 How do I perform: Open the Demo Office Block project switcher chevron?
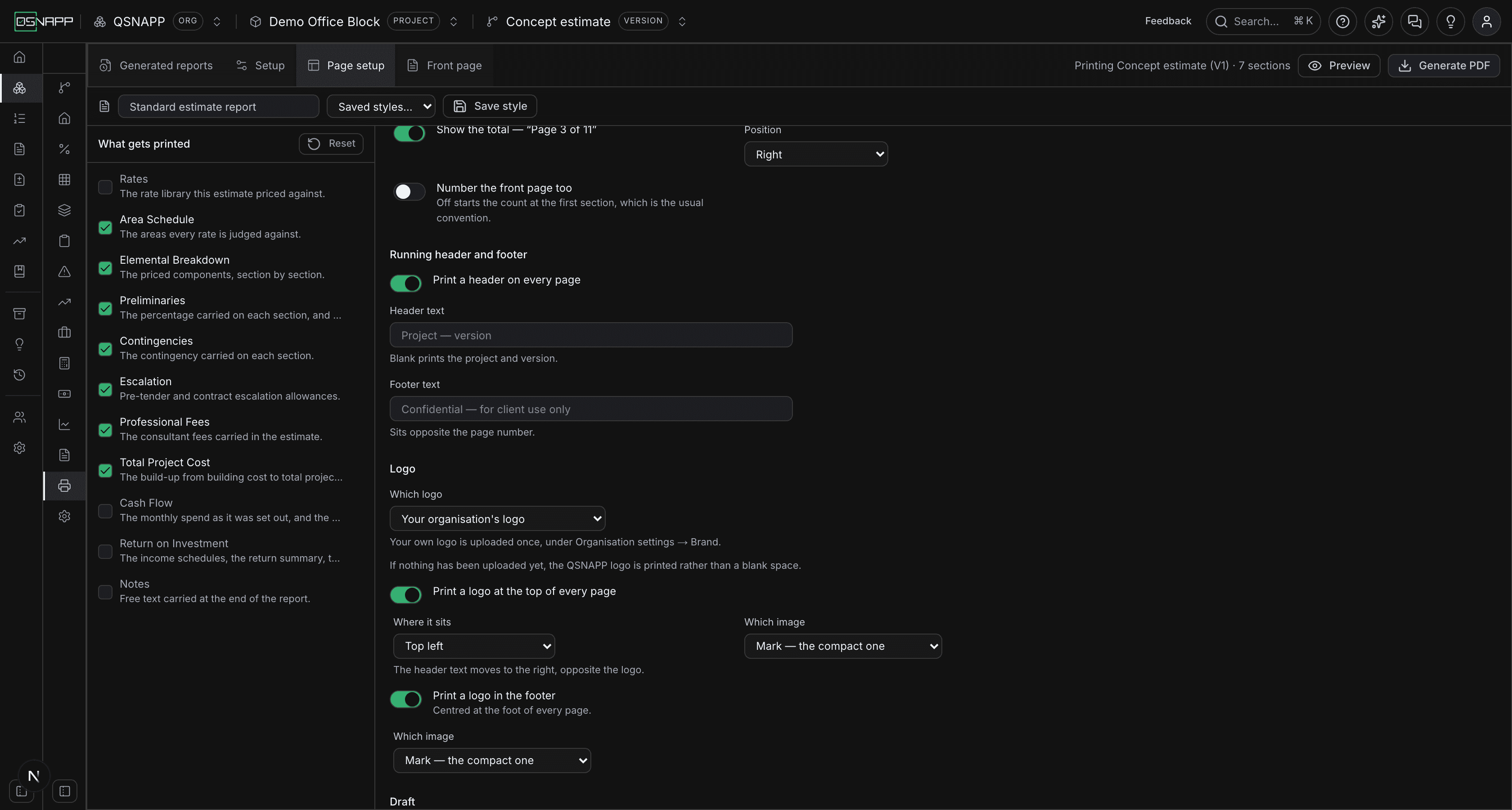tap(454, 22)
